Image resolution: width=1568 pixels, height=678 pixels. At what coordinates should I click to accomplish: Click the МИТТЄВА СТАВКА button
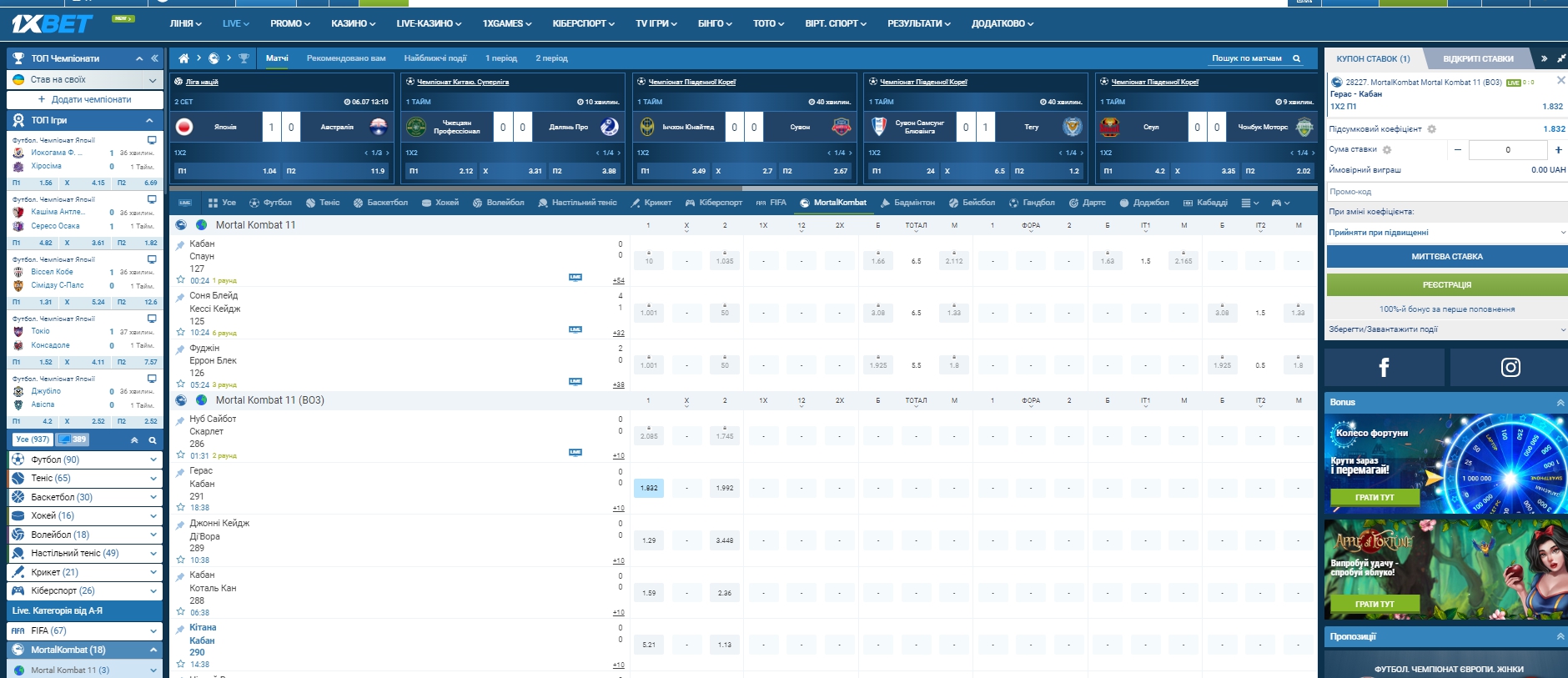pos(1446,257)
